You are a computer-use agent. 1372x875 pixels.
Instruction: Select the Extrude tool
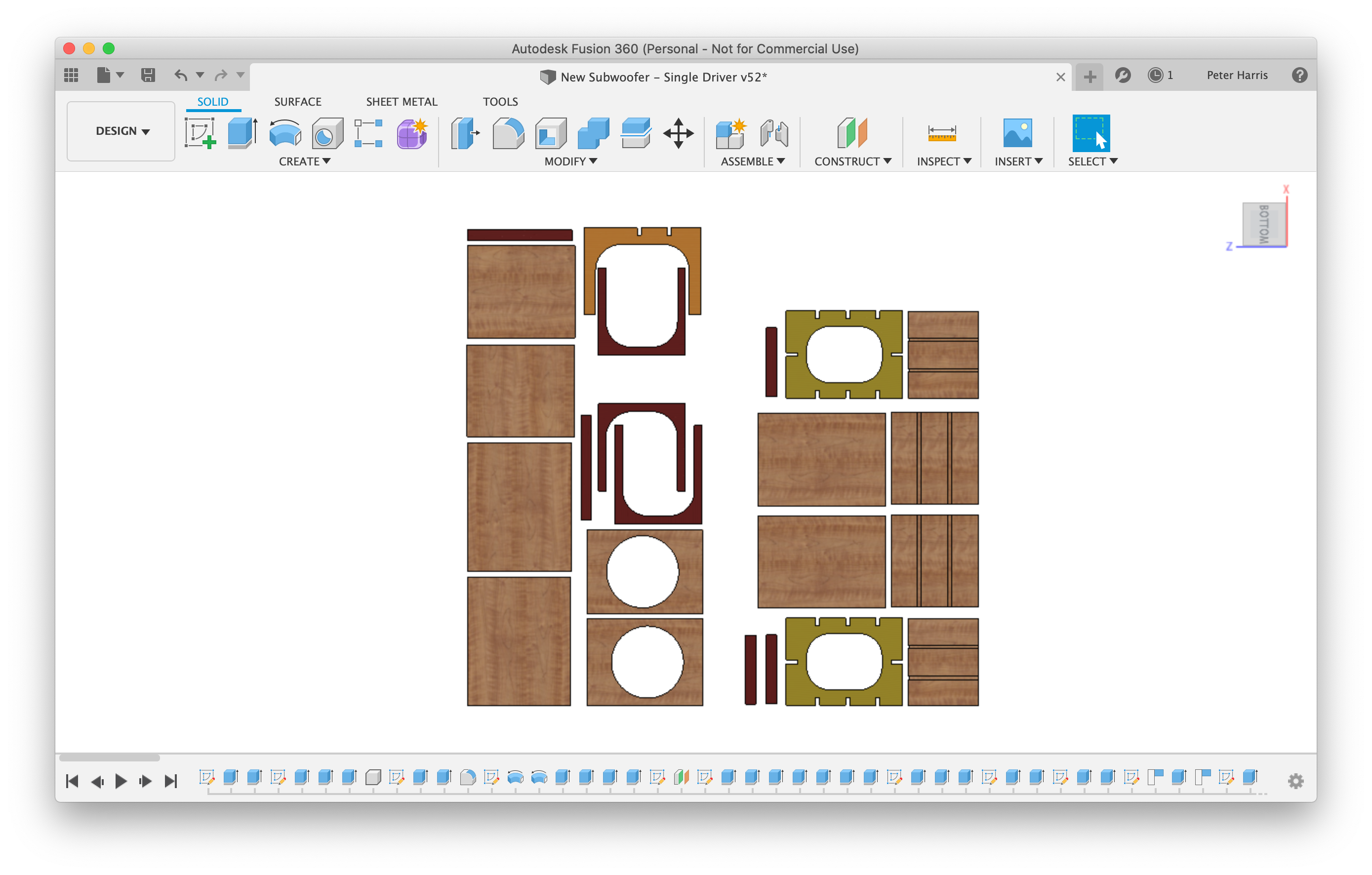click(x=242, y=133)
